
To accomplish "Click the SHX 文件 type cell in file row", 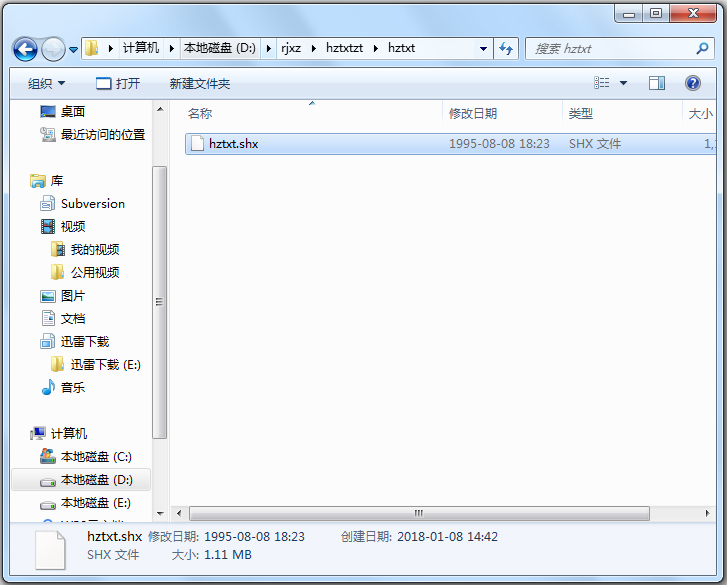I will point(594,144).
